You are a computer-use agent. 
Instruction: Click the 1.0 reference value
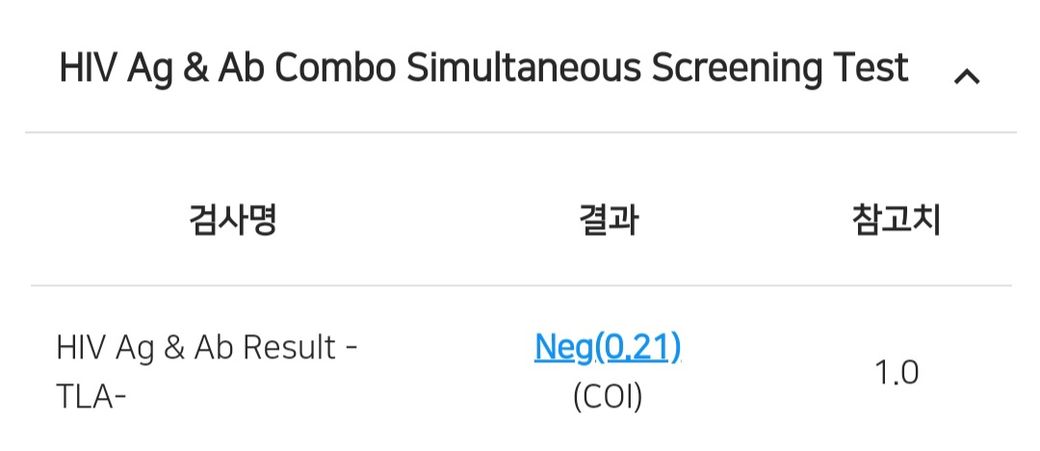896,372
